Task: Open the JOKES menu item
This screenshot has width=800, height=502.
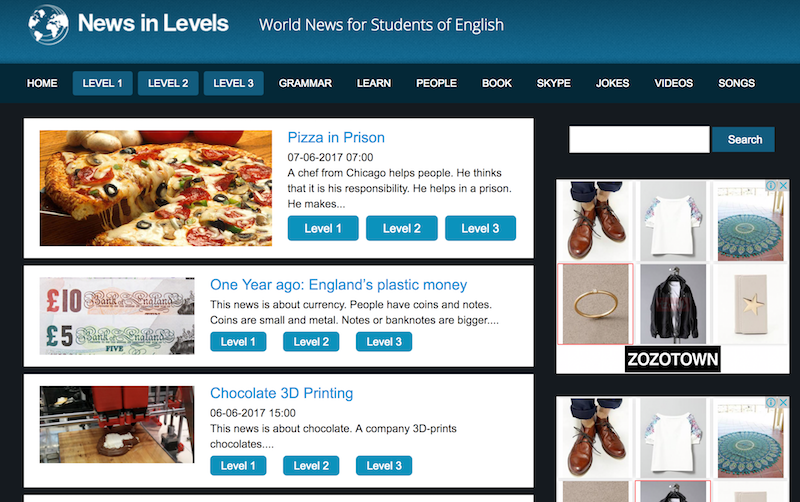Action: click(x=612, y=83)
